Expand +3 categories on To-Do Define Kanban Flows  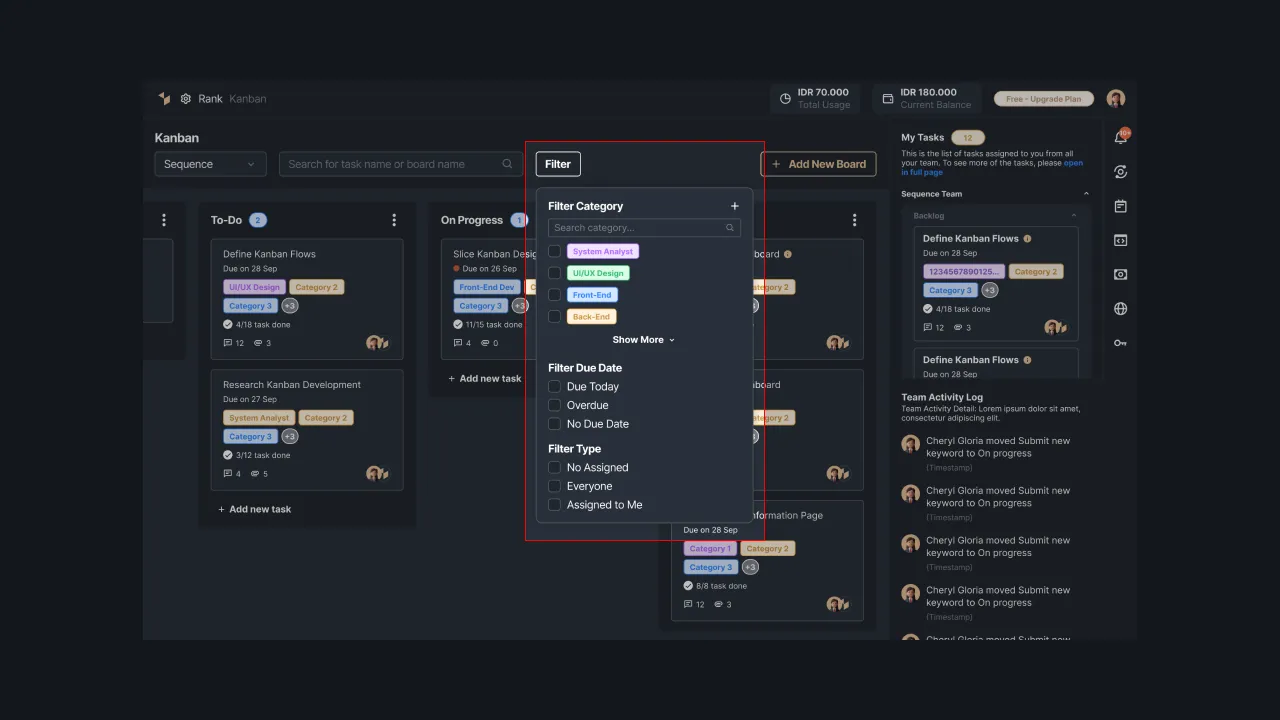point(289,306)
